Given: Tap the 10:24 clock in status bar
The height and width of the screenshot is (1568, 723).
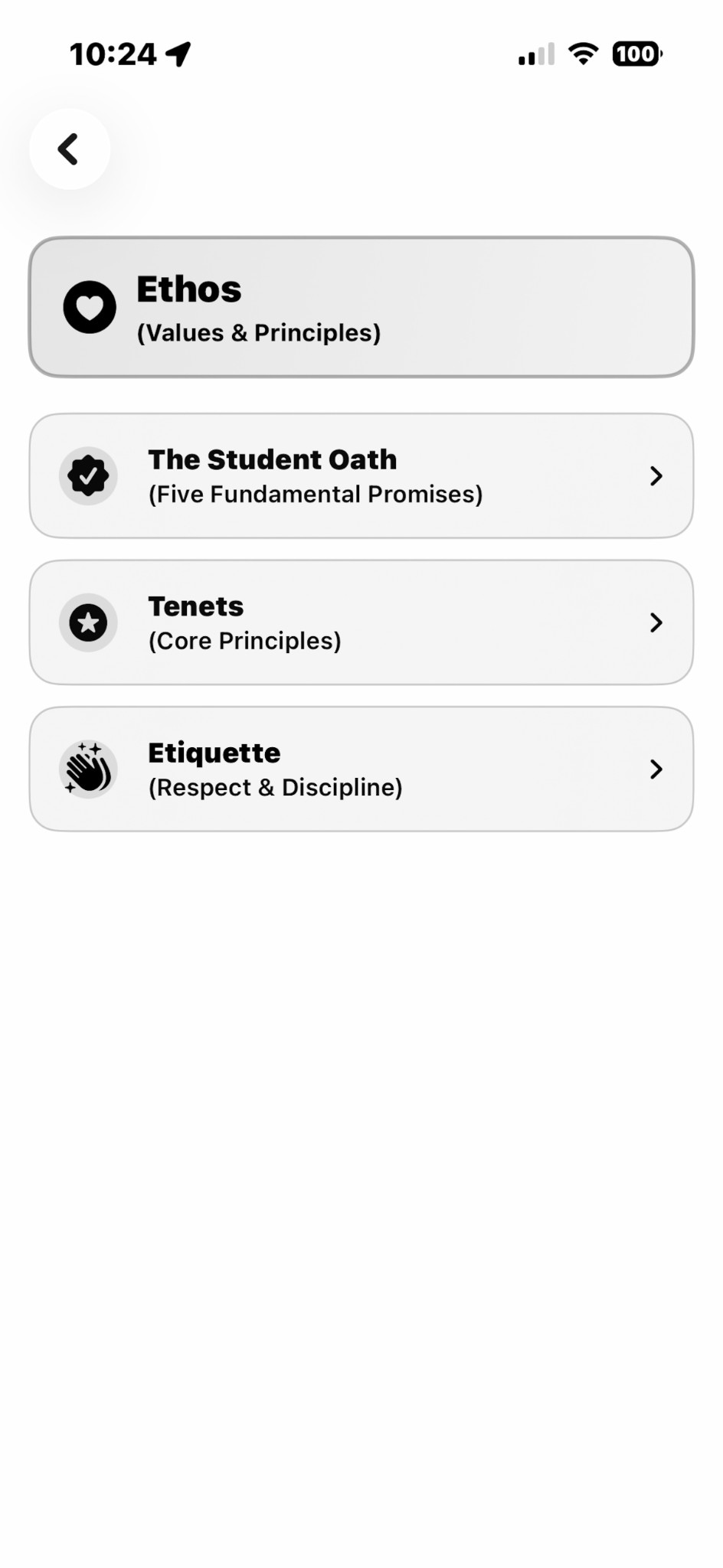Looking at the screenshot, I should coord(113,54).
